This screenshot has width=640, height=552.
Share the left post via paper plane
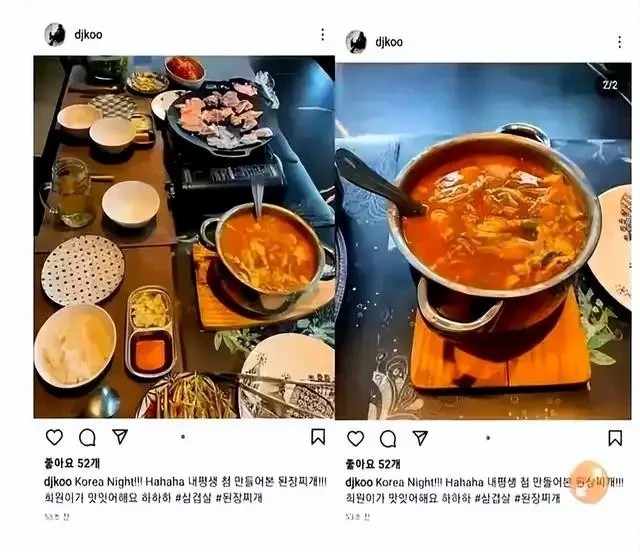[x=120, y=436]
